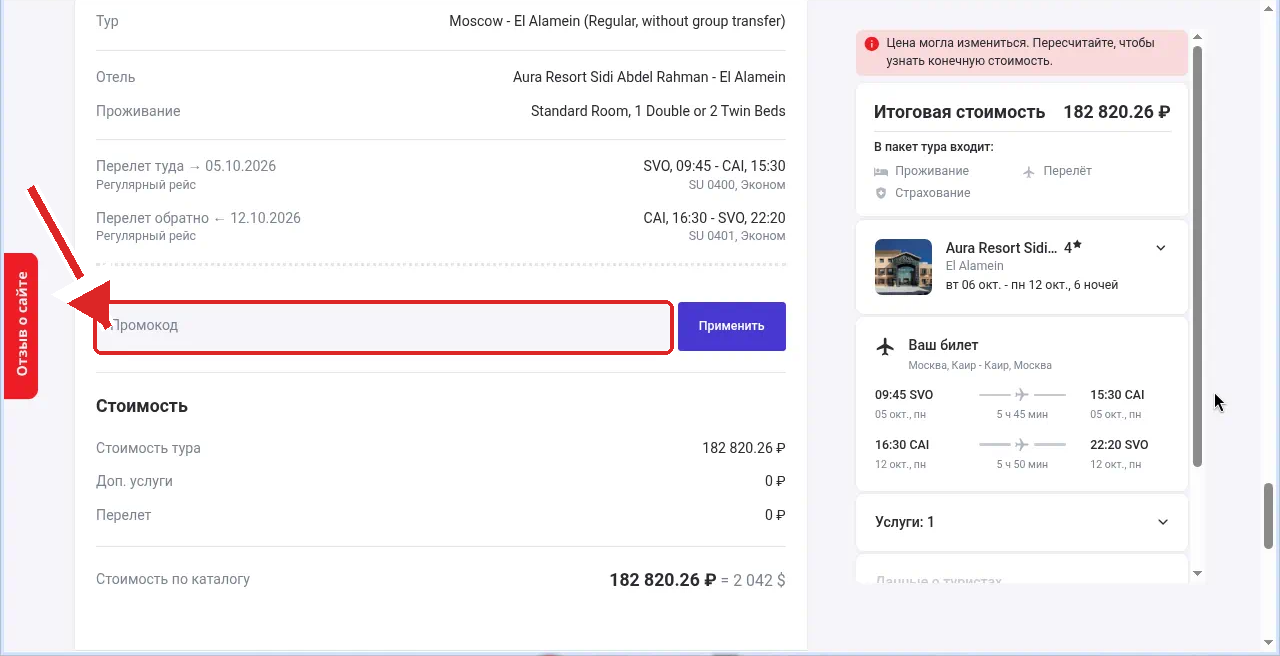Click the Перелет туда → 05.10.2026 label
This screenshot has height=656, width=1280.
coord(186,166)
